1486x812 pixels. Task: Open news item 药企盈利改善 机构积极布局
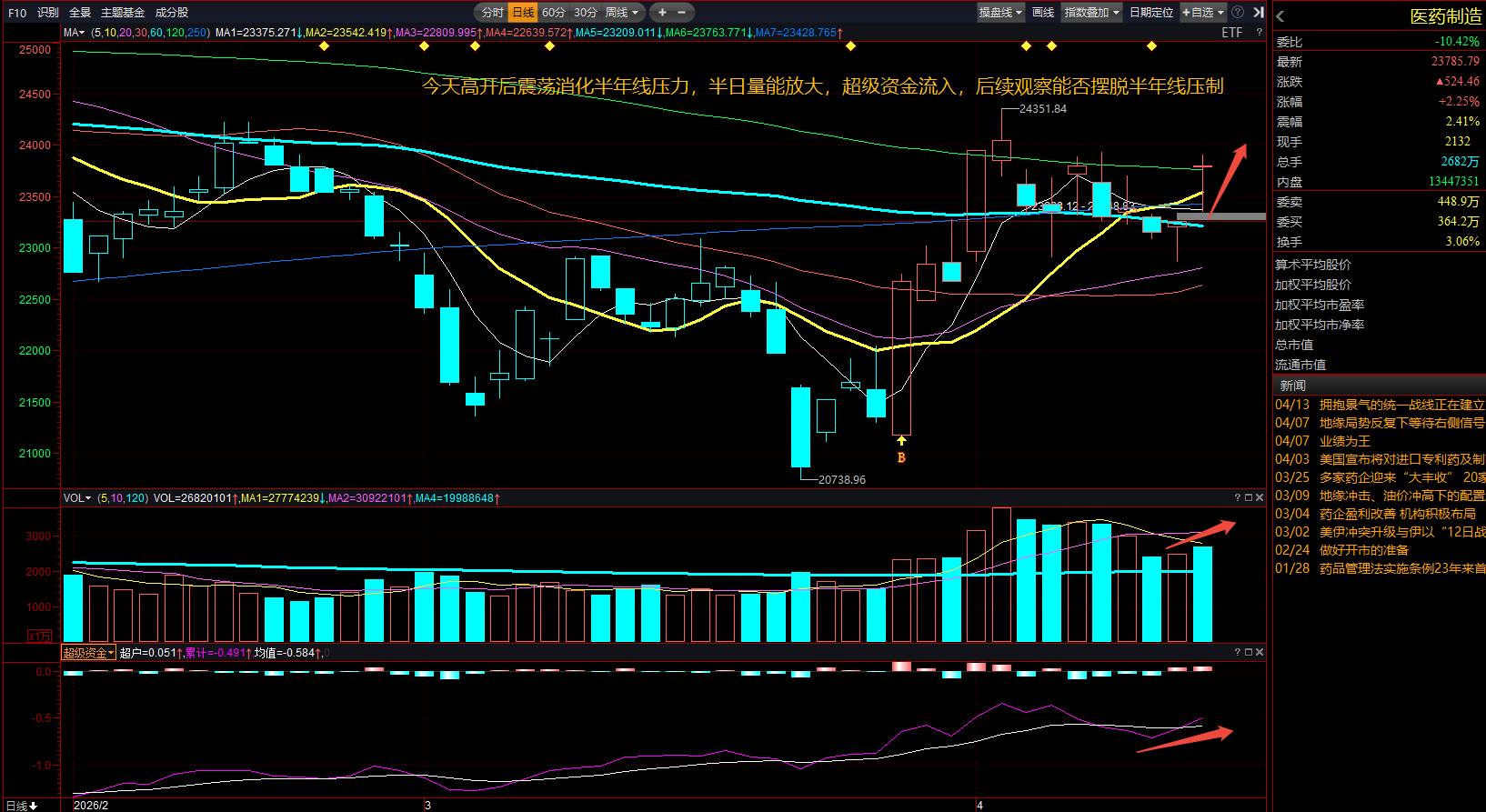coord(1397,514)
